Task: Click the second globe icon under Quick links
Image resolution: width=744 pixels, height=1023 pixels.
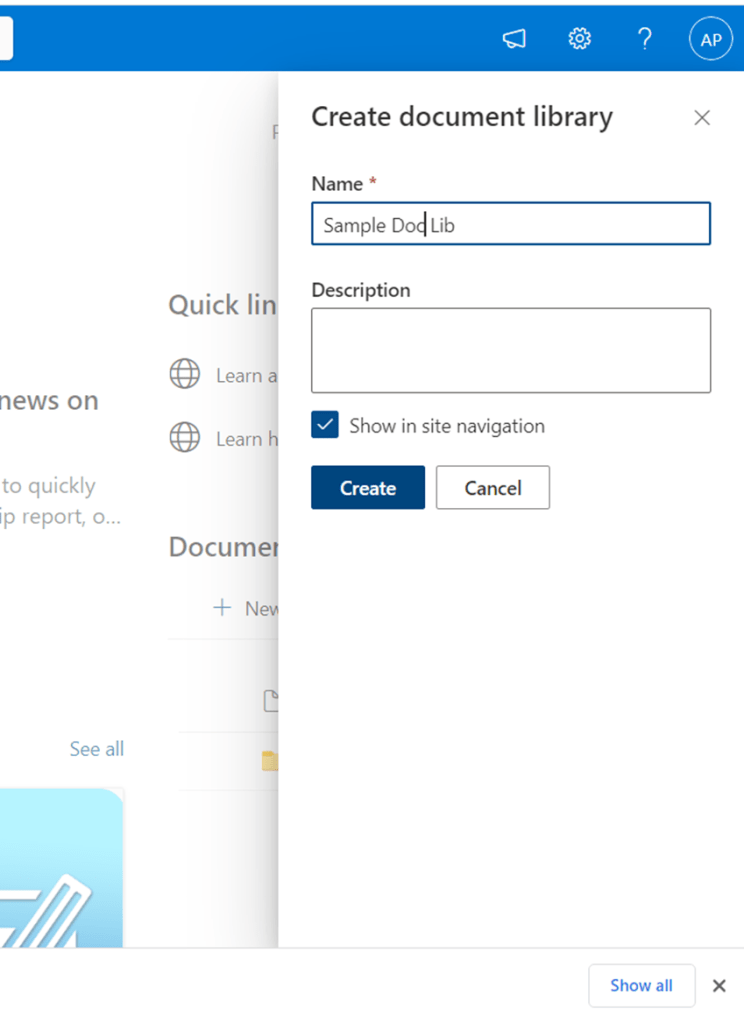Action: (184, 438)
